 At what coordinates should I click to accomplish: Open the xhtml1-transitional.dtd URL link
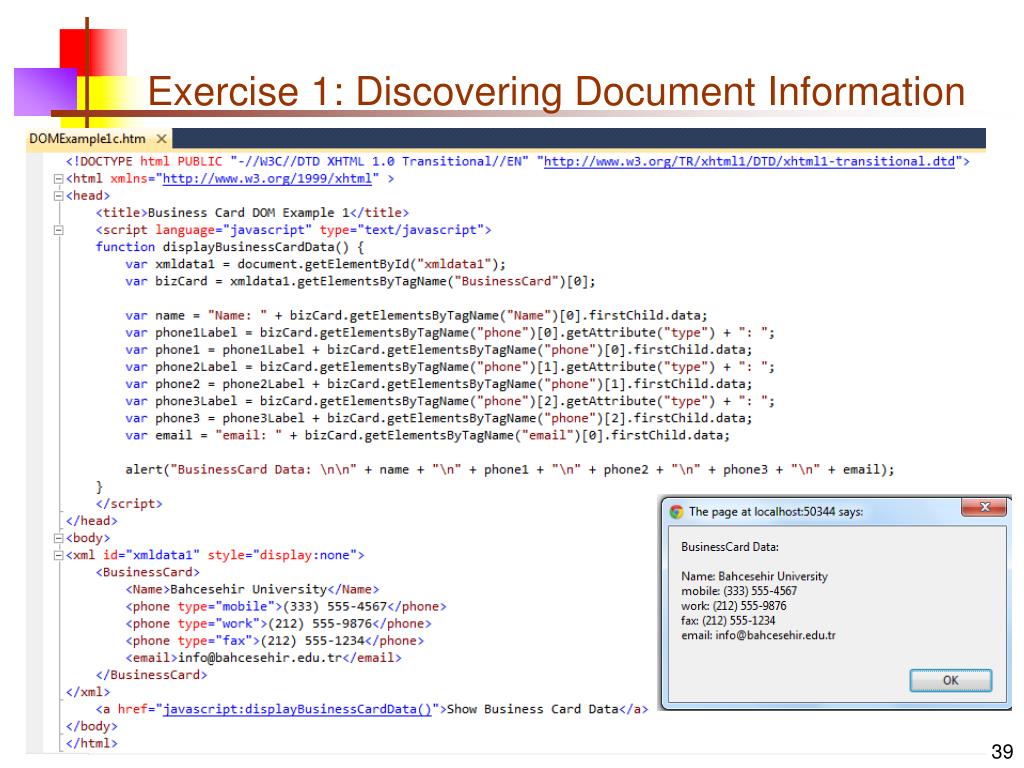pyautogui.click(x=750, y=161)
